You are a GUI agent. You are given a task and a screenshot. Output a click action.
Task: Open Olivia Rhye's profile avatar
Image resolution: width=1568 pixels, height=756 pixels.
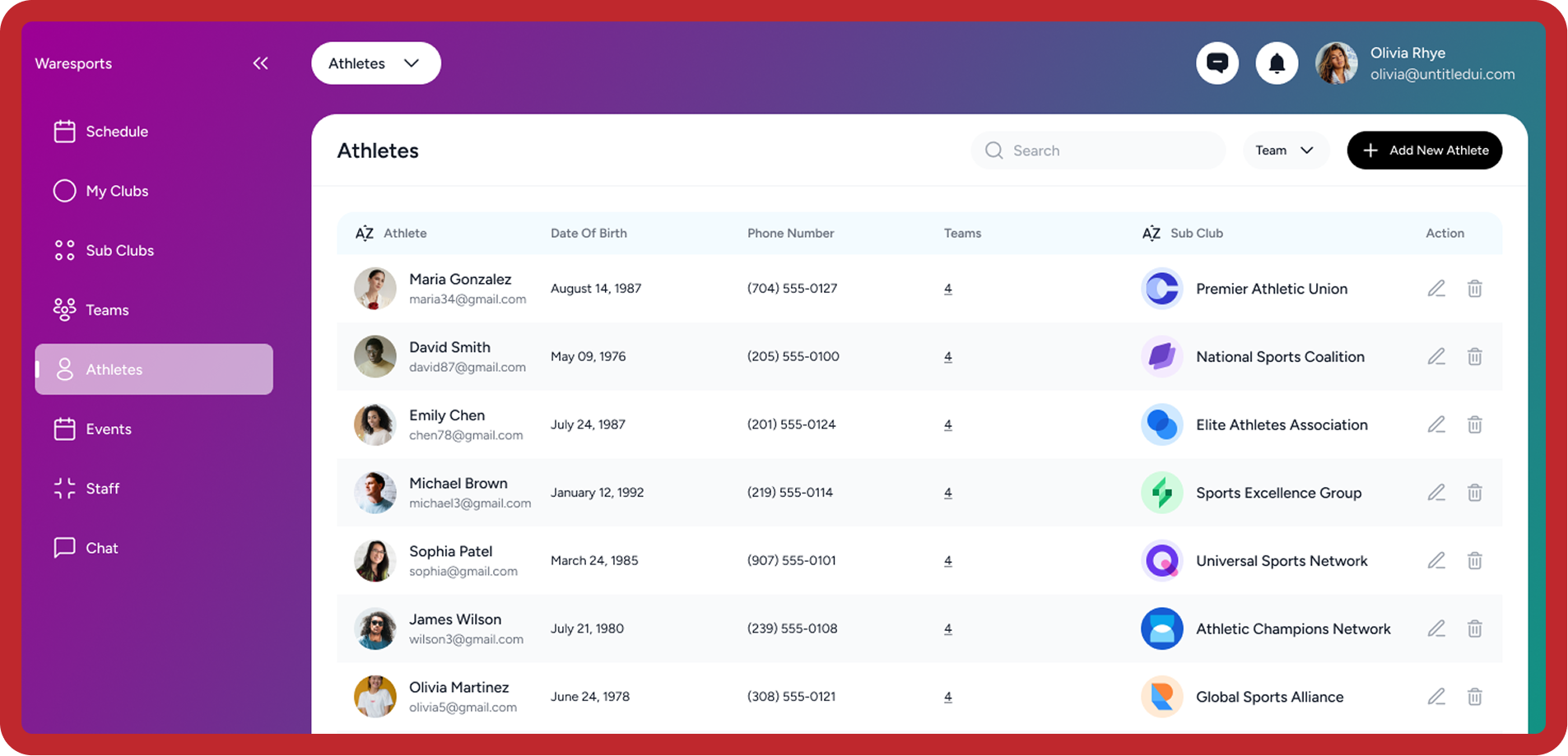(x=1336, y=63)
